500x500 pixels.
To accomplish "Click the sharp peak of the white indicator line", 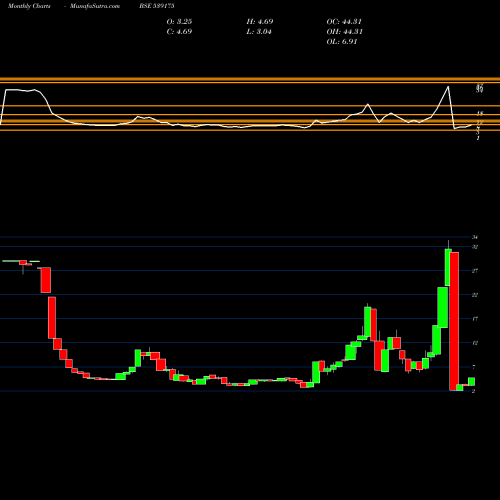I will coord(448,87).
